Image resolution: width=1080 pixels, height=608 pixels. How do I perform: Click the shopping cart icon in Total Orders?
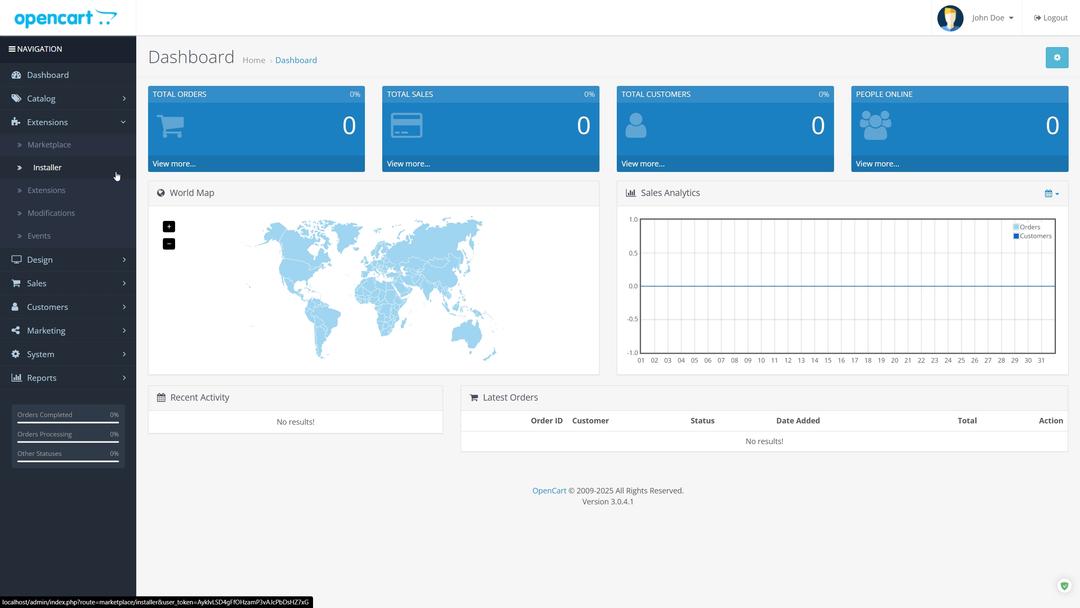tap(171, 126)
